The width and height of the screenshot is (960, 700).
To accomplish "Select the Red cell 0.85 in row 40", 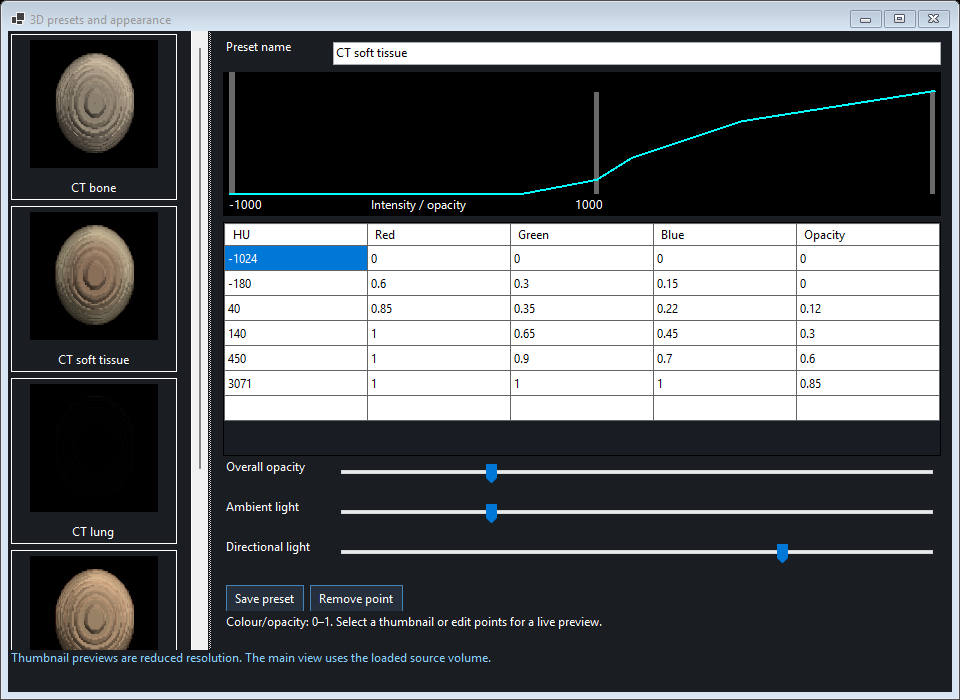I will (x=438, y=309).
